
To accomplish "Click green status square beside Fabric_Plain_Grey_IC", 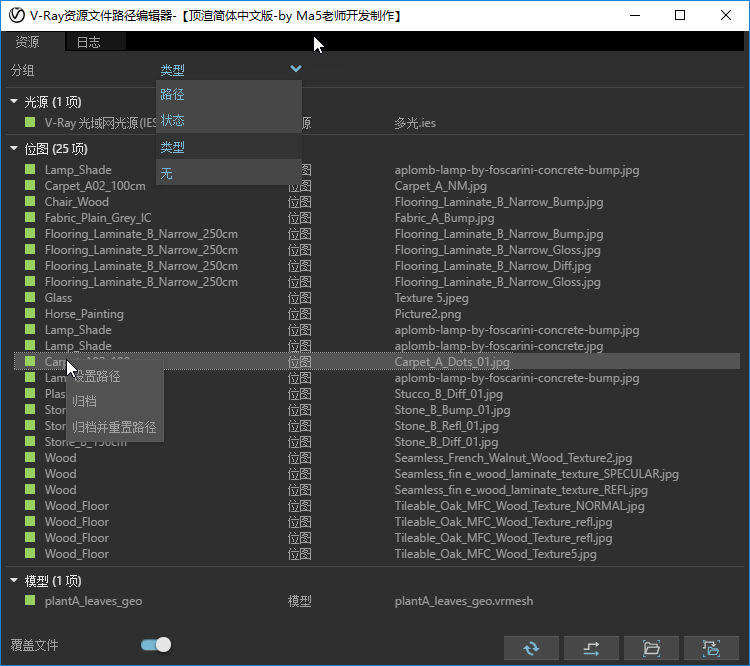I will pyautogui.click(x=30, y=217).
